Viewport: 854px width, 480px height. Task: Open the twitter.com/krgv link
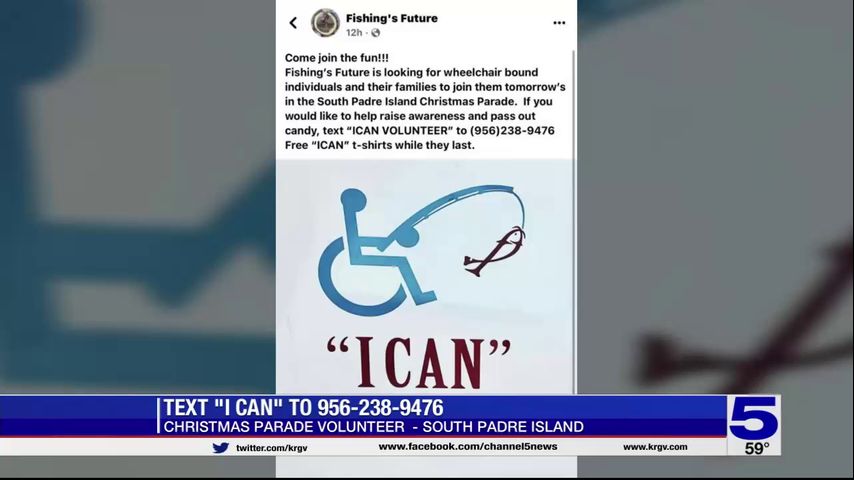271,448
